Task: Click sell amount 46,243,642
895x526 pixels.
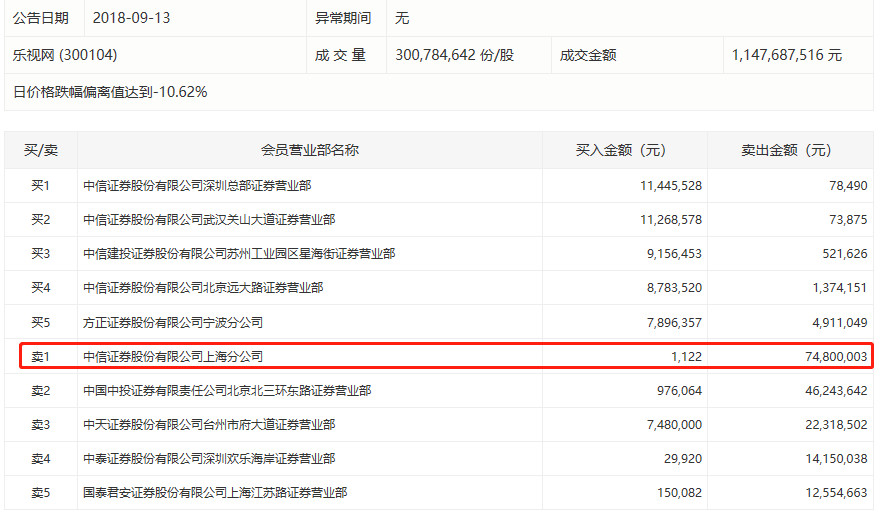Action: (836, 391)
